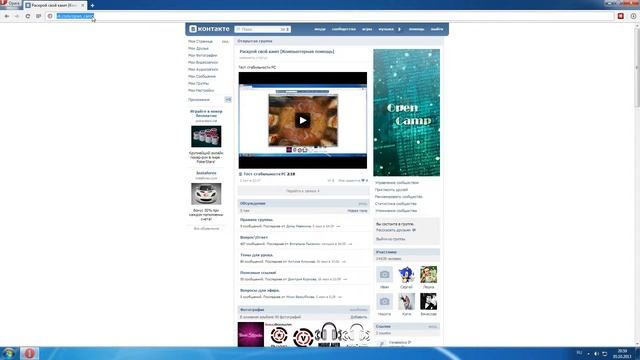Click the browser forward arrow
Image resolution: width=640 pixels, height=360 pixels.
click(17, 16)
